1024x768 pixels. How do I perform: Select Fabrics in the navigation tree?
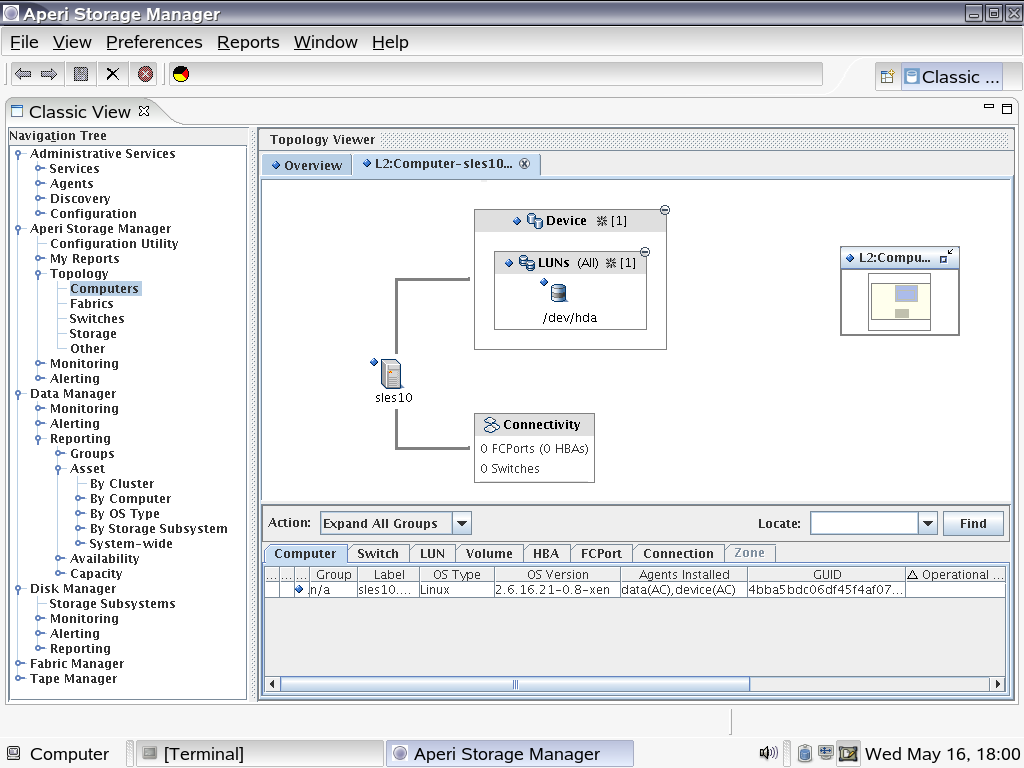point(91,304)
